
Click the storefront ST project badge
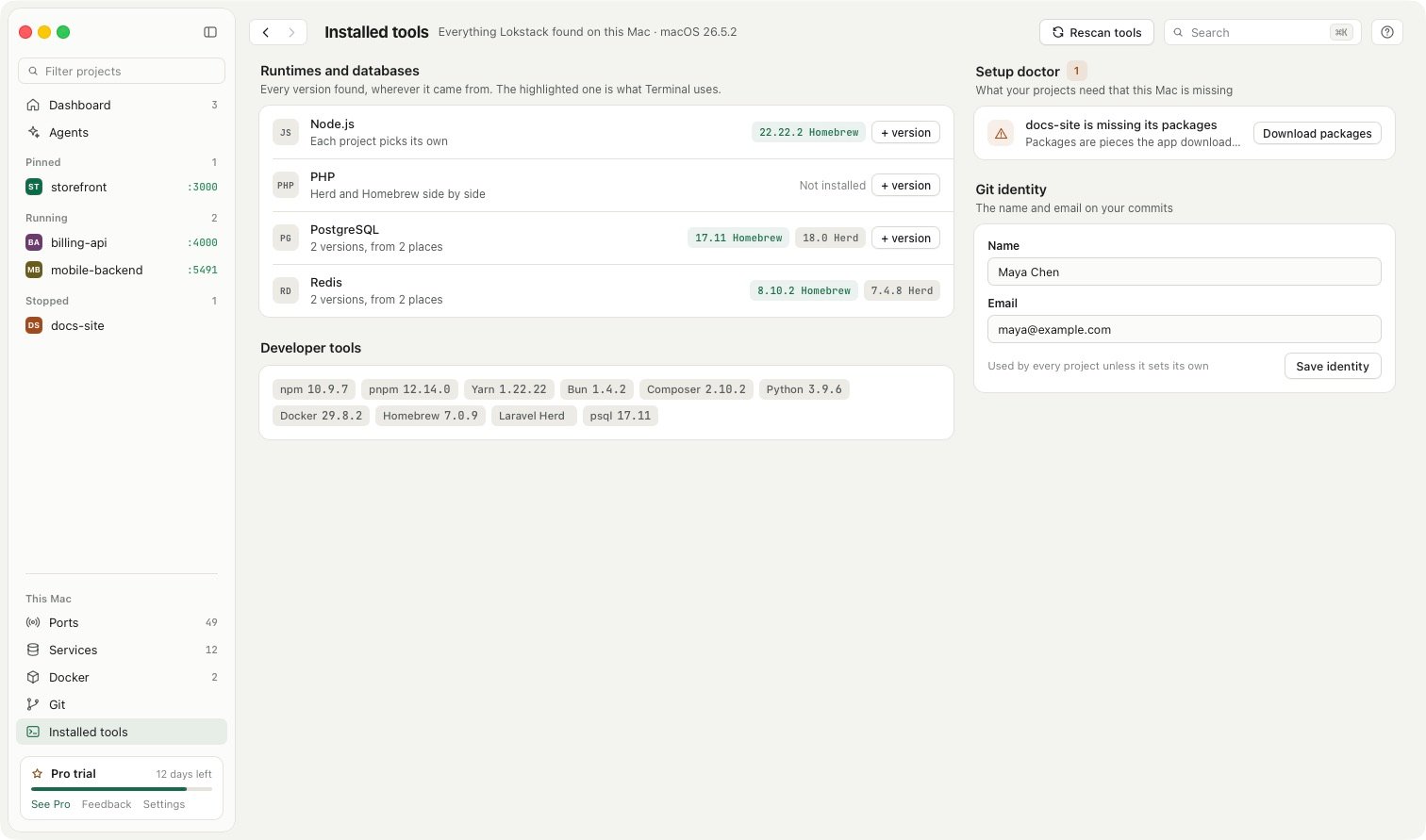[x=34, y=187]
